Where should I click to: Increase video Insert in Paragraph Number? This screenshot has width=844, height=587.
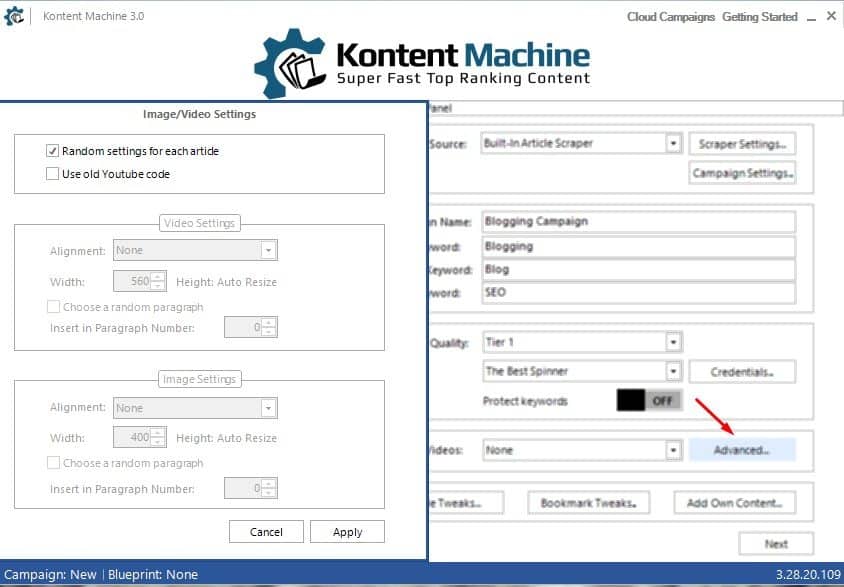(x=269, y=322)
